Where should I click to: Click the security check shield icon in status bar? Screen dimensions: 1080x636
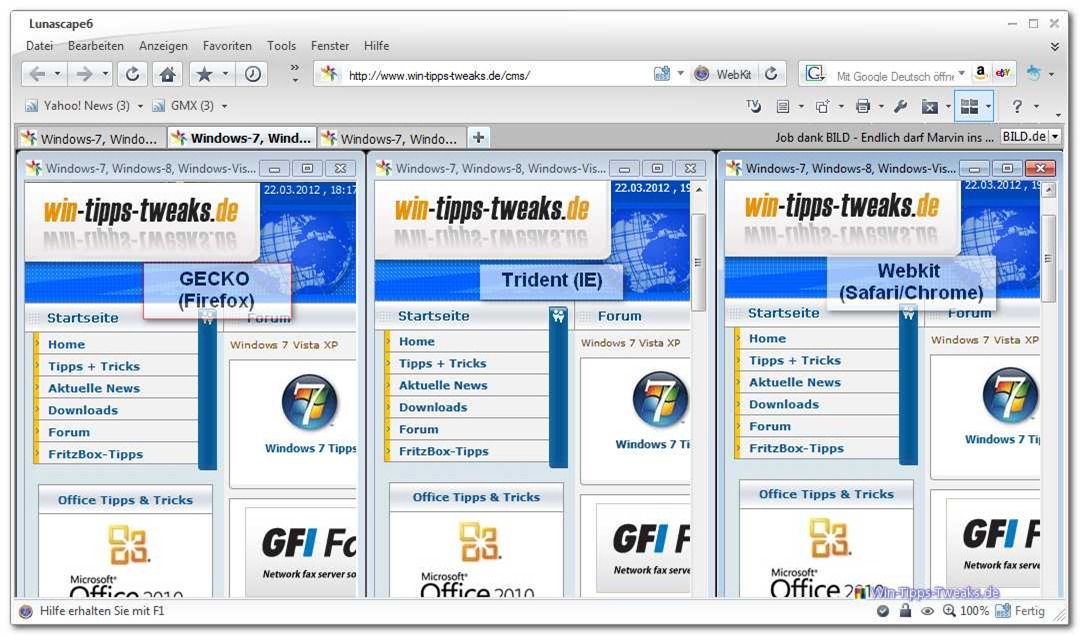[882, 611]
